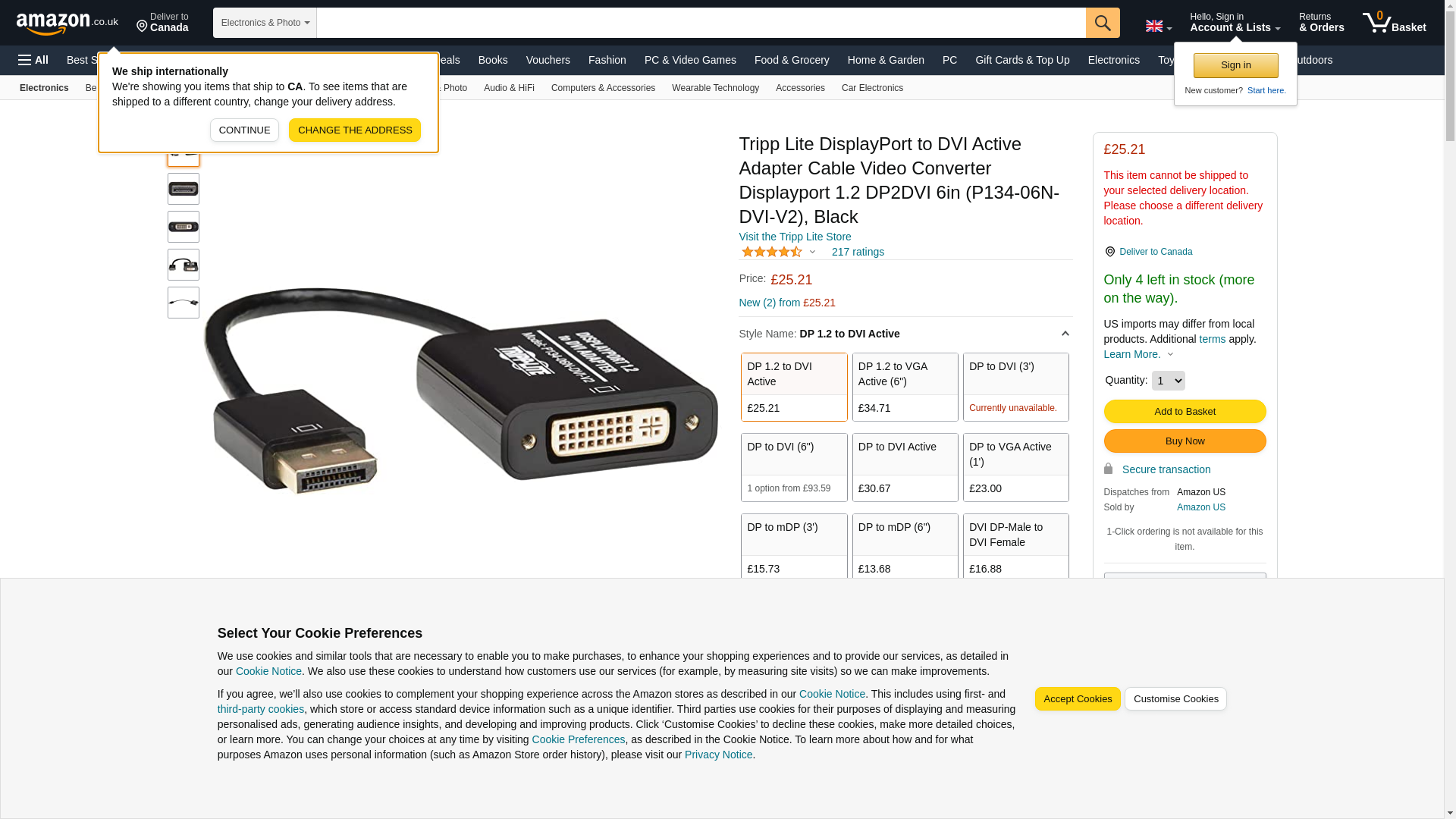Select the DVI port thumbnail image
Screen dimensions: 1456x819
184,227
